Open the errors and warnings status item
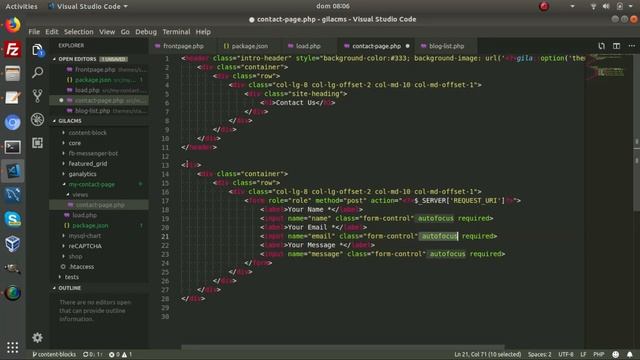The width and height of the screenshot is (640, 360). coord(120,354)
